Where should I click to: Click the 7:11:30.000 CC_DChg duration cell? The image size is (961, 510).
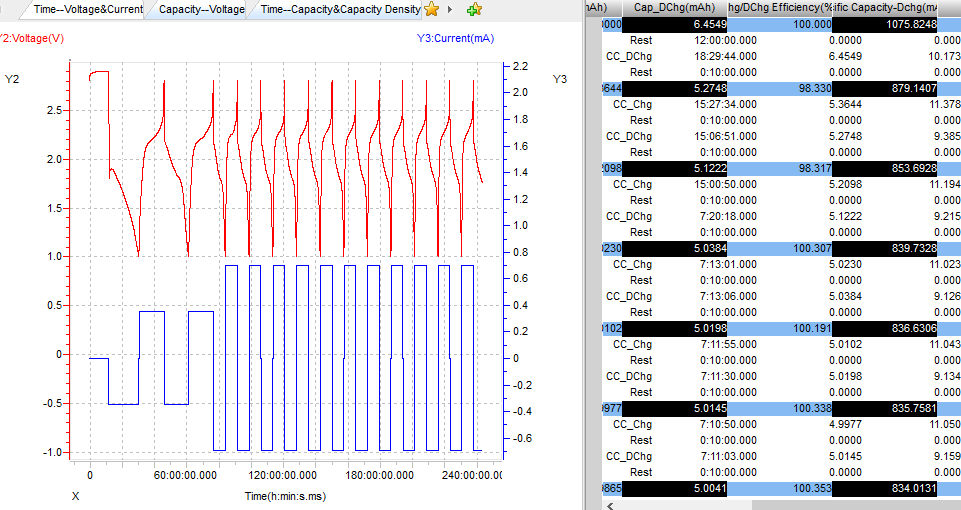click(728, 376)
